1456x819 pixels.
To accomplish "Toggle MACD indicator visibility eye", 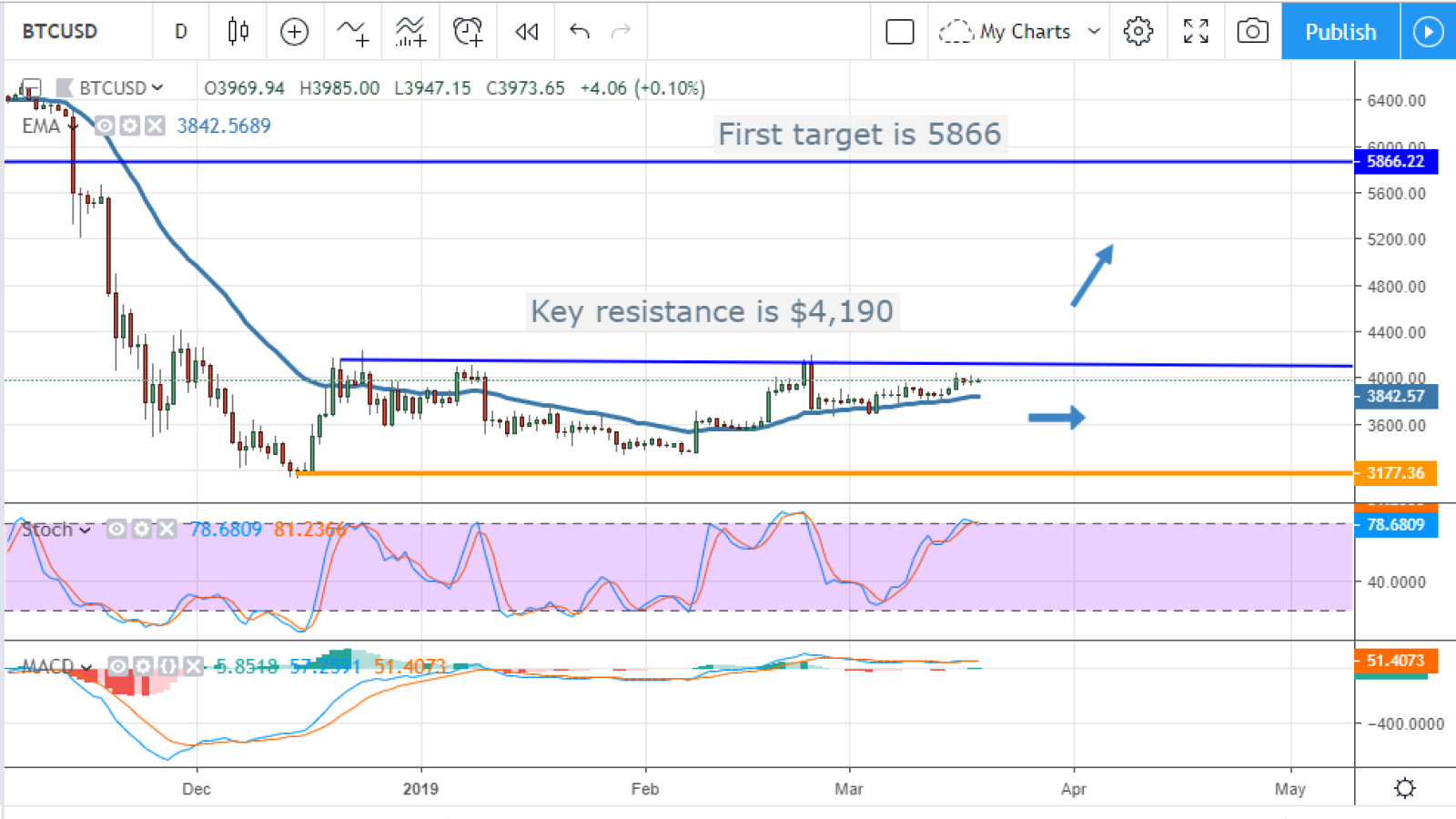I will [x=116, y=667].
